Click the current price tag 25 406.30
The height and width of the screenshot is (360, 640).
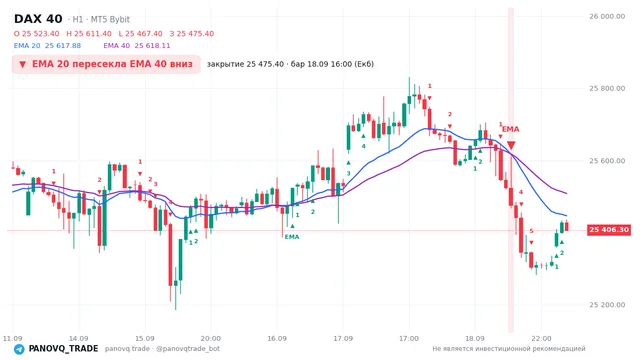pos(609,230)
